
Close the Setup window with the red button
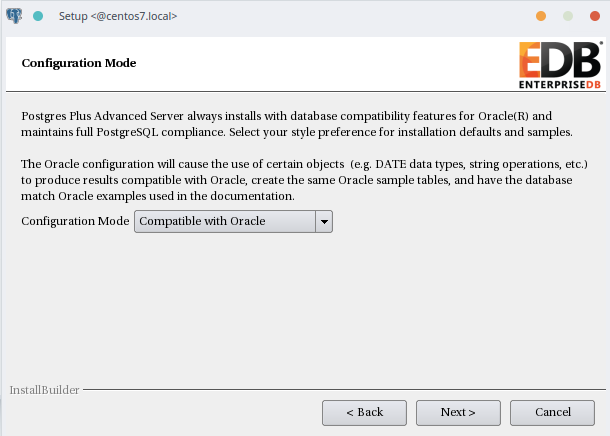click(x=595, y=16)
